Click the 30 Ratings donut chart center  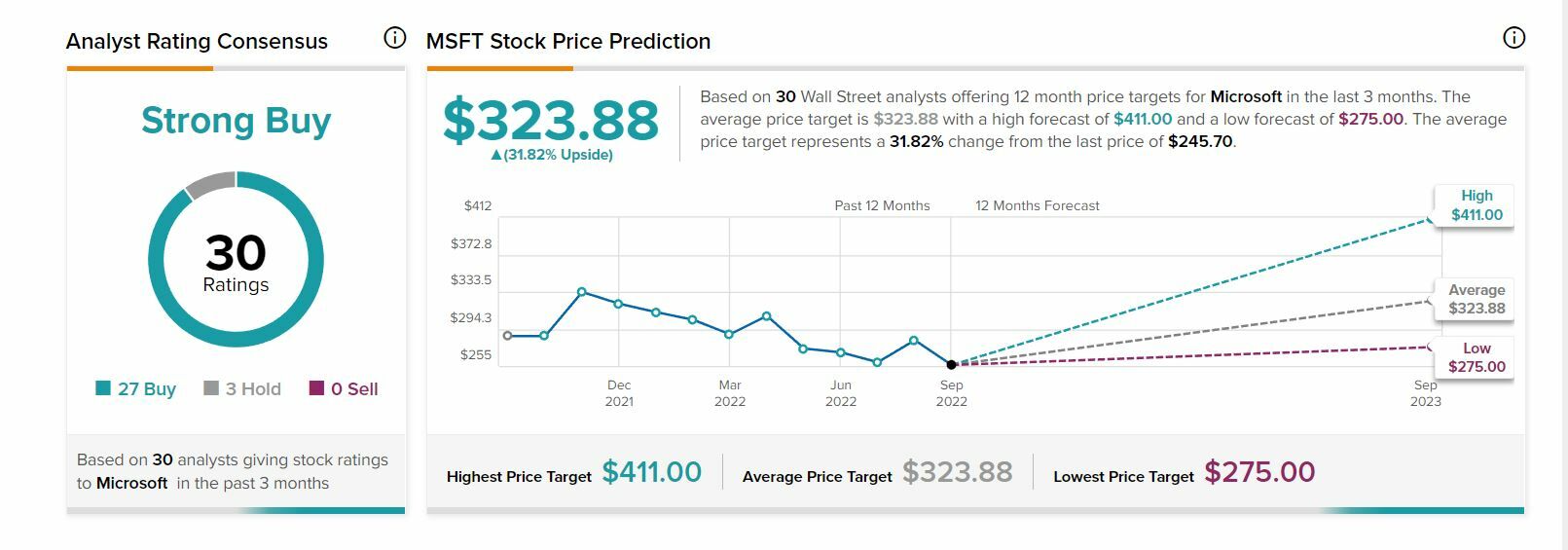coord(236,261)
